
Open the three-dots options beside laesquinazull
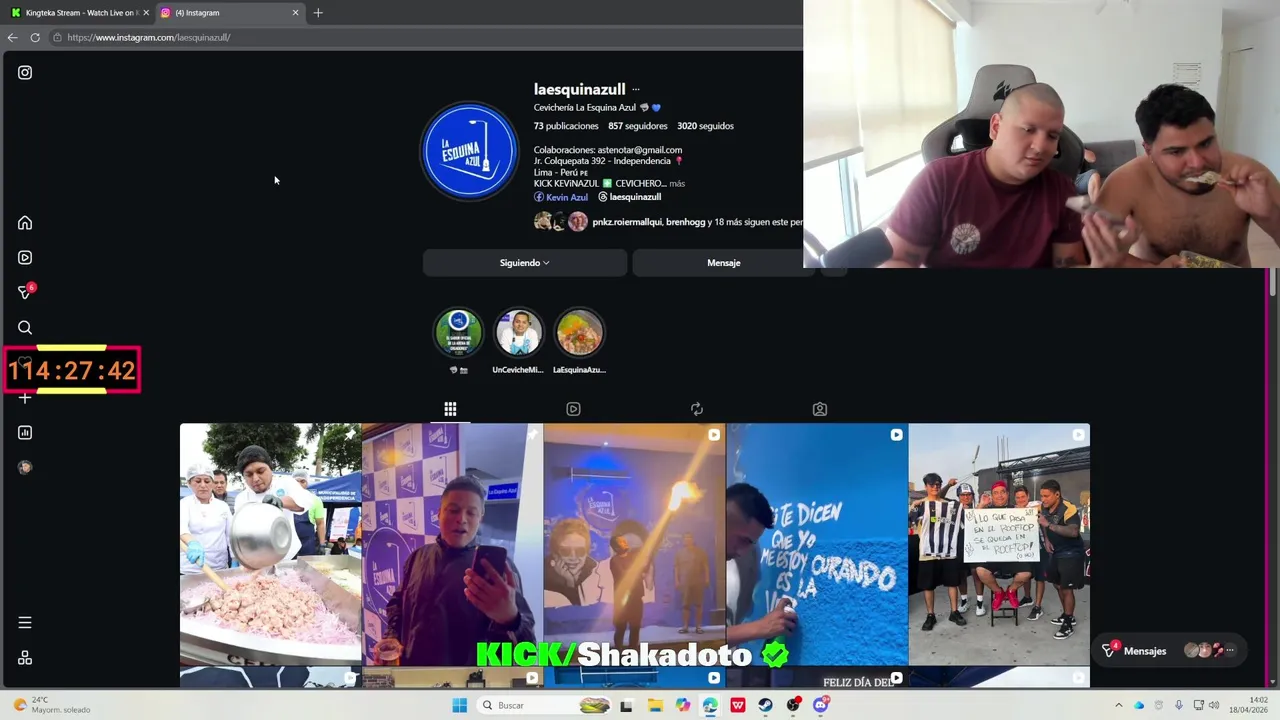[636, 90]
